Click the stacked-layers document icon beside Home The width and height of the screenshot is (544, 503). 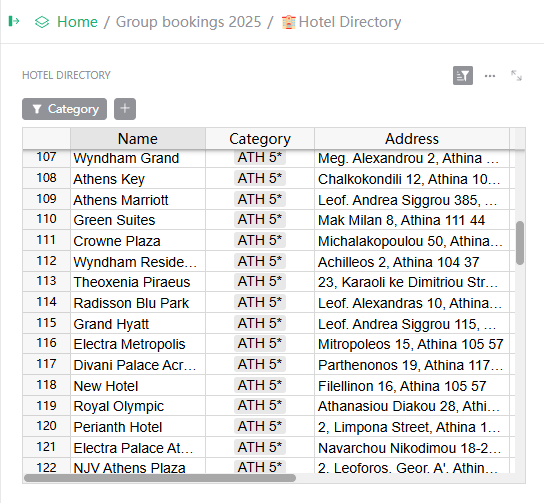pos(42,22)
